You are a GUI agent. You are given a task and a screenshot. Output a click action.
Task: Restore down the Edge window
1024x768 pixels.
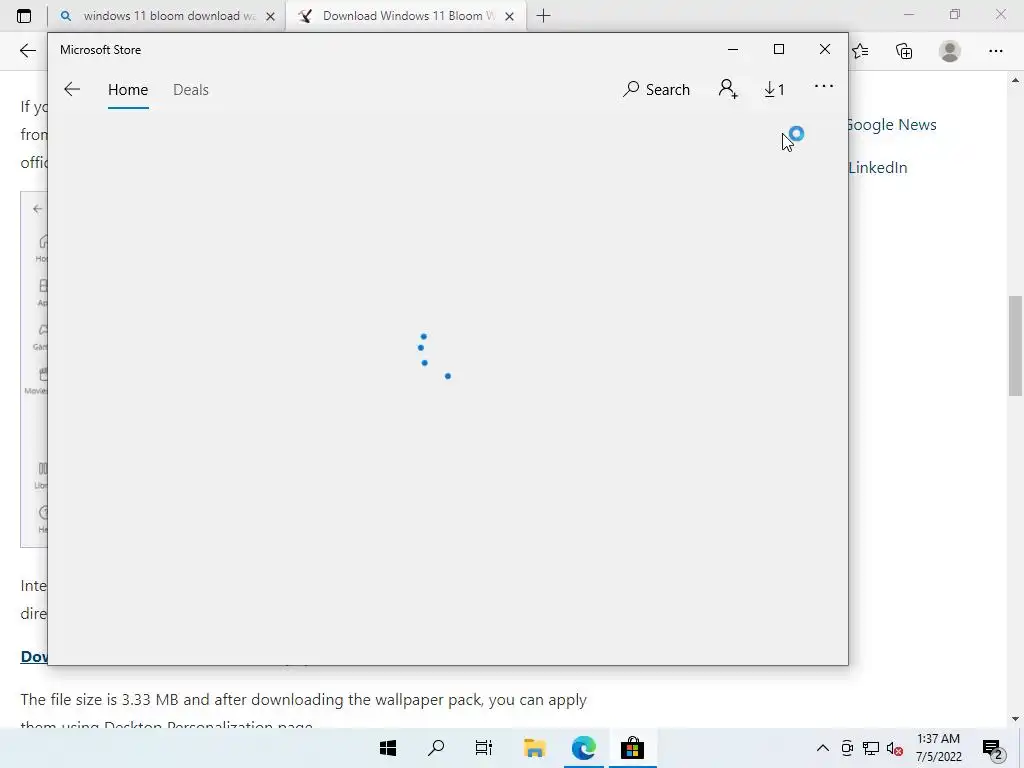(x=955, y=14)
